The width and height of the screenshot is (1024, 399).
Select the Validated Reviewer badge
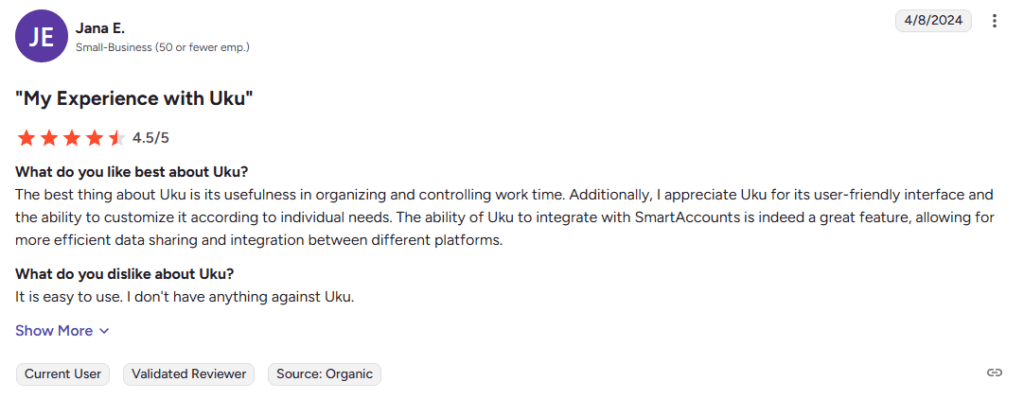pos(189,374)
